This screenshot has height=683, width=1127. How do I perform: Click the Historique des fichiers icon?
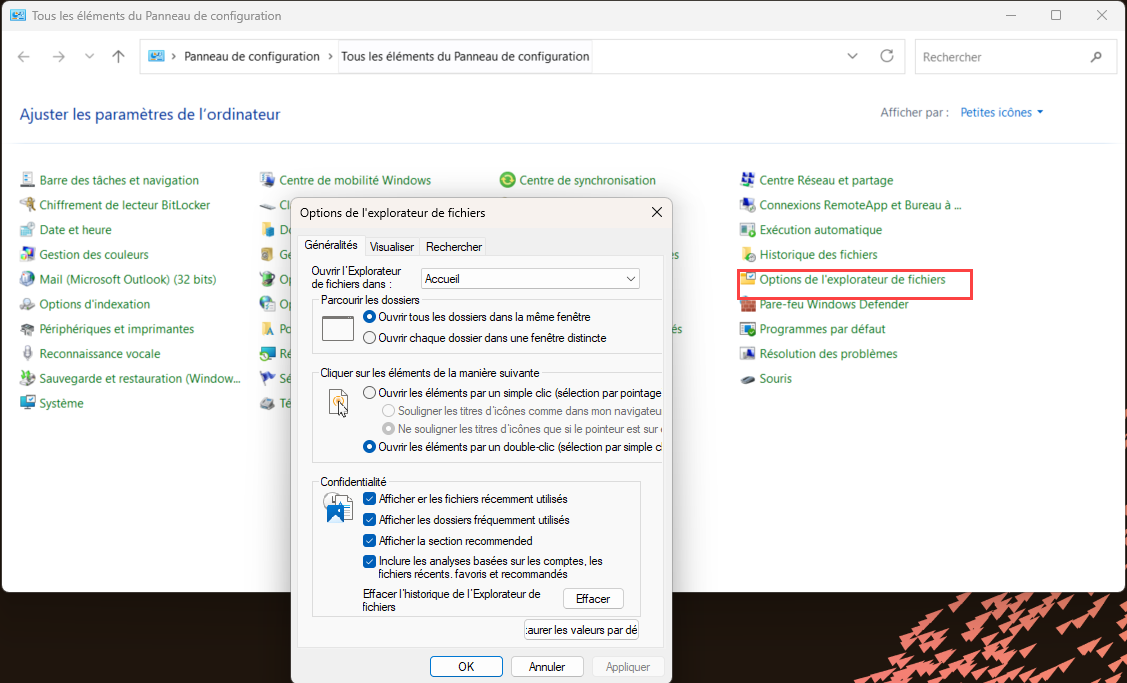click(748, 255)
